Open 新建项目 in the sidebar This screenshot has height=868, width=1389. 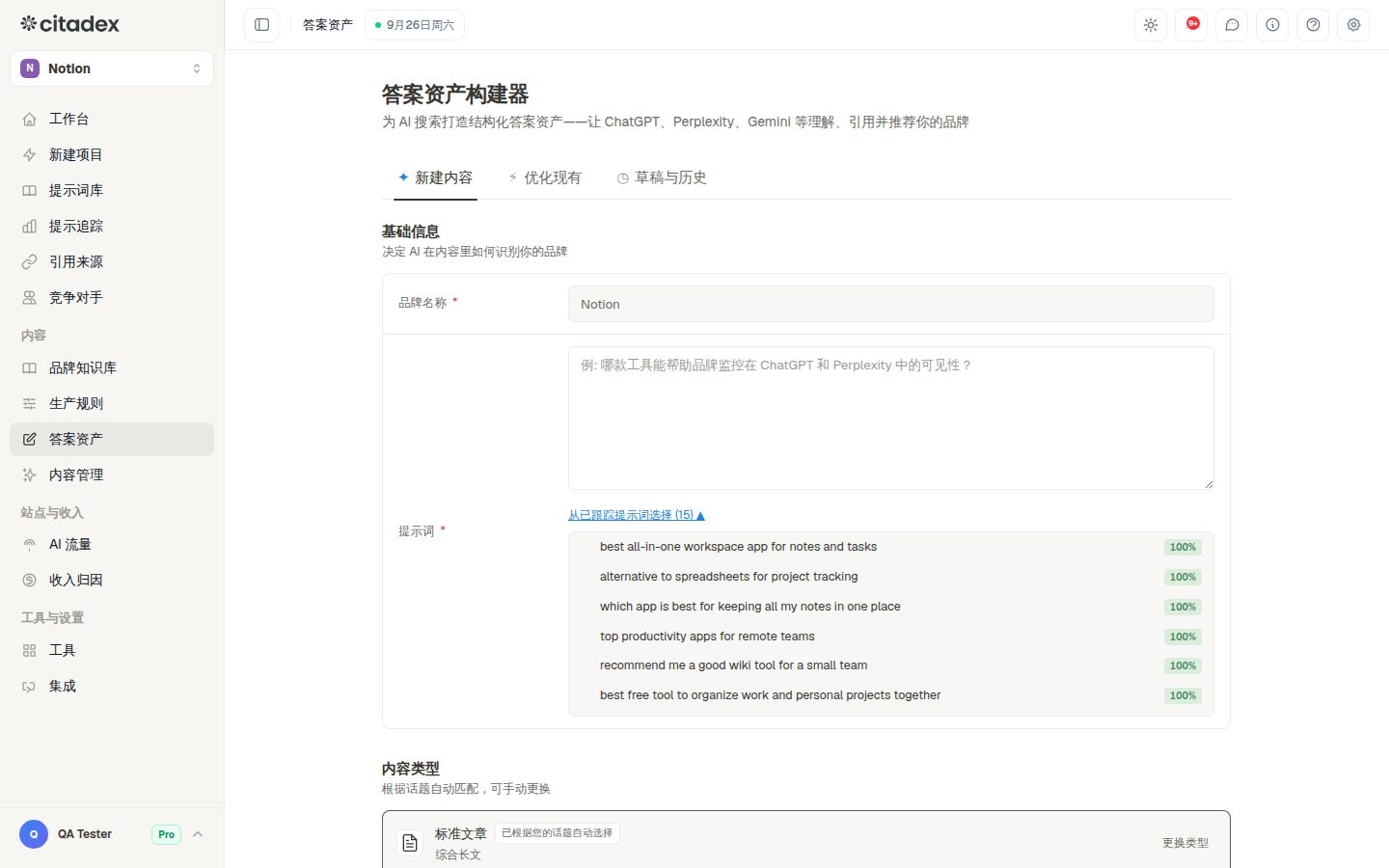tap(112, 154)
